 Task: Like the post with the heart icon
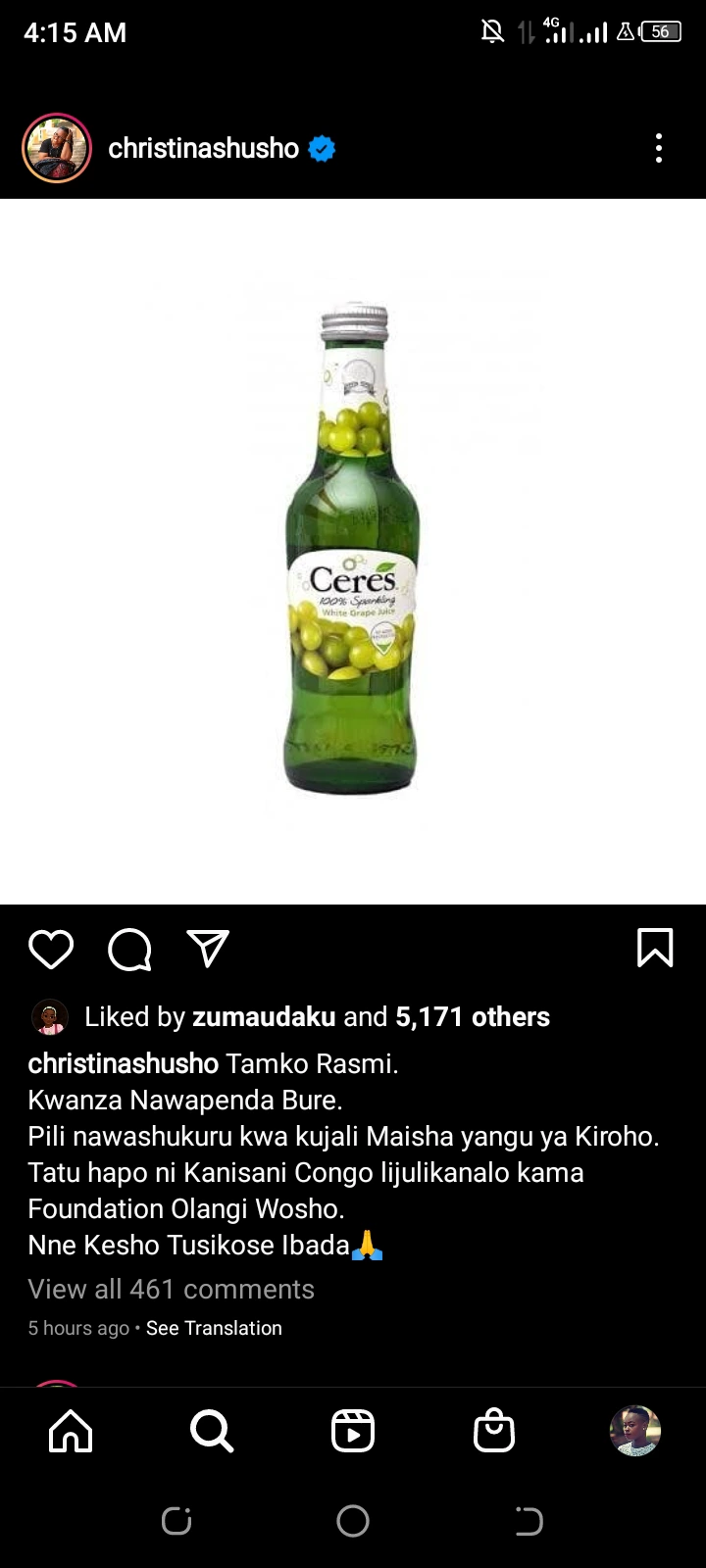coord(51,949)
